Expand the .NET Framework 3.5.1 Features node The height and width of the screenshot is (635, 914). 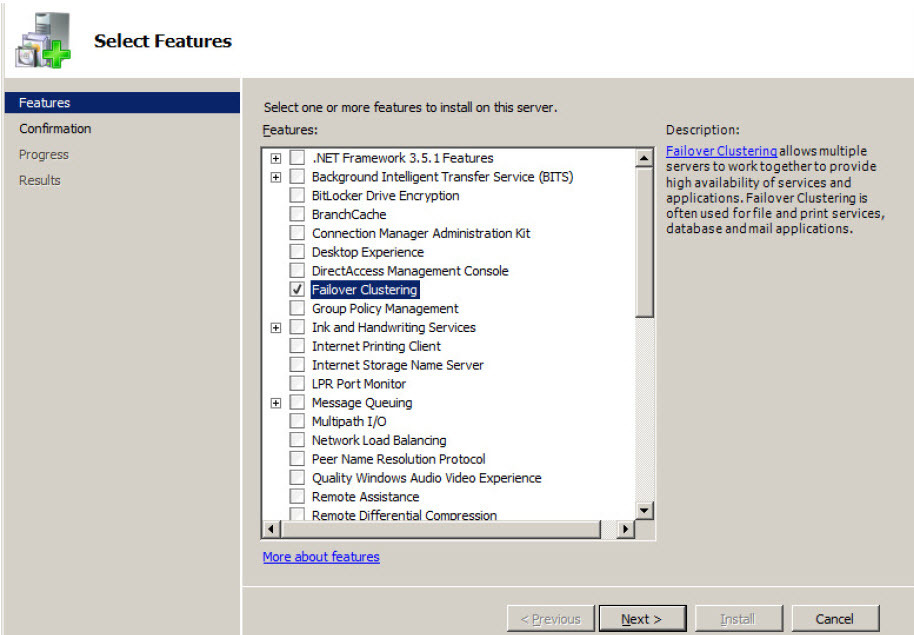[x=276, y=158]
